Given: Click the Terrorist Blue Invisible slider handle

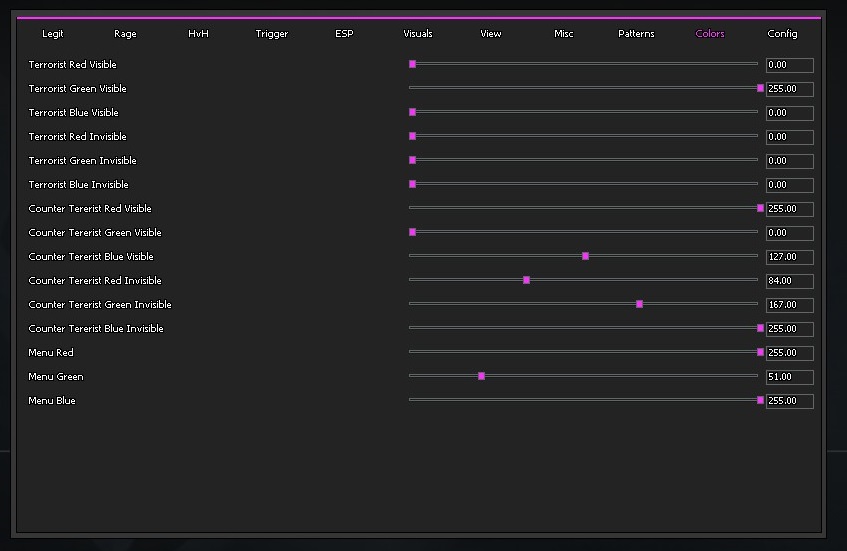Looking at the screenshot, I should tap(412, 184).
